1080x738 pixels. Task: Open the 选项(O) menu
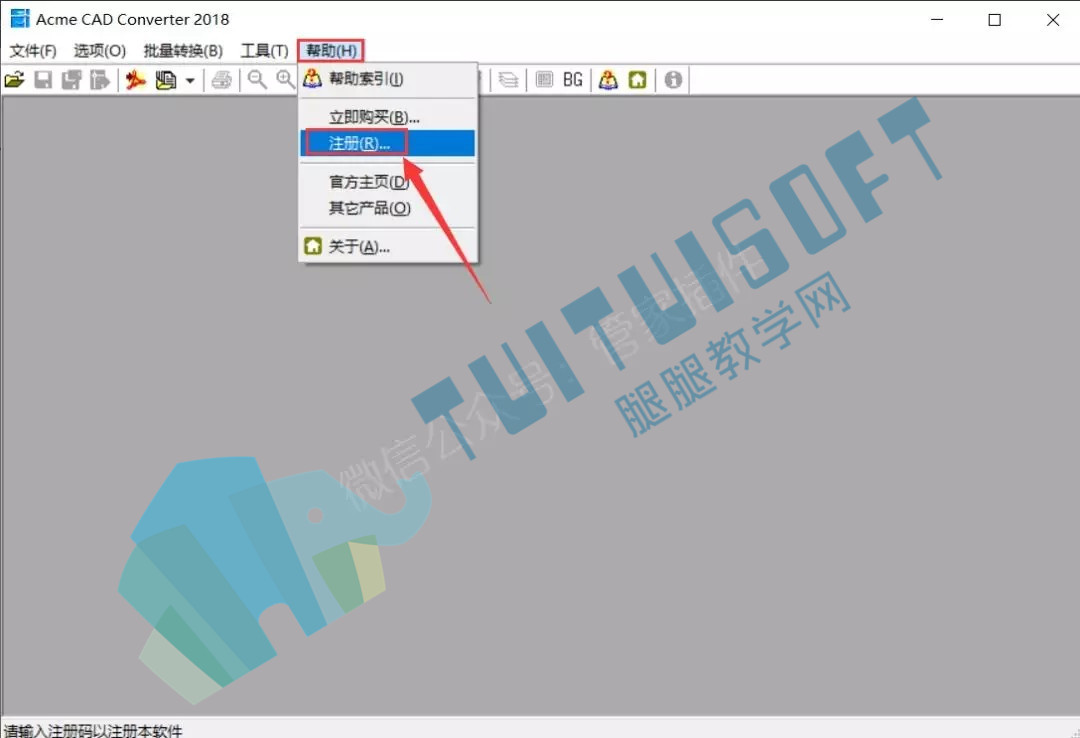tap(100, 51)
